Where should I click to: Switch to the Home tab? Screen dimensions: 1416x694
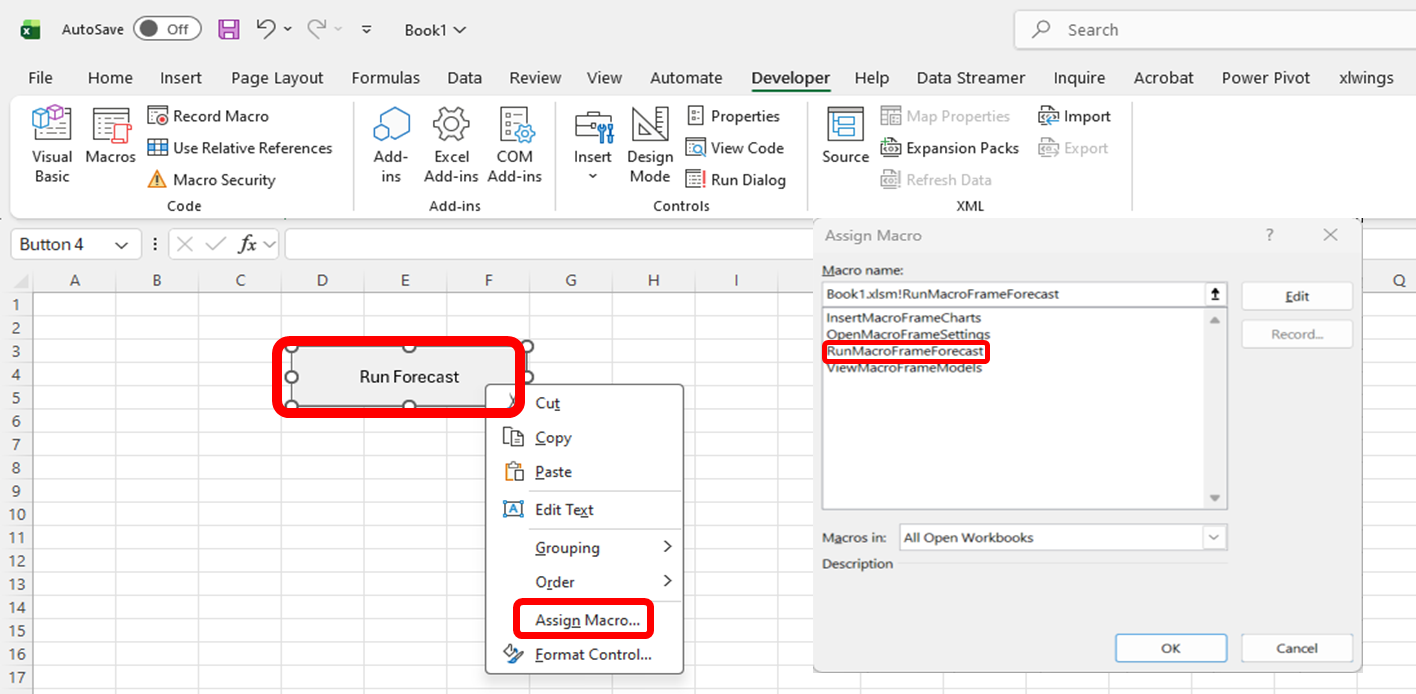(110, 77)
